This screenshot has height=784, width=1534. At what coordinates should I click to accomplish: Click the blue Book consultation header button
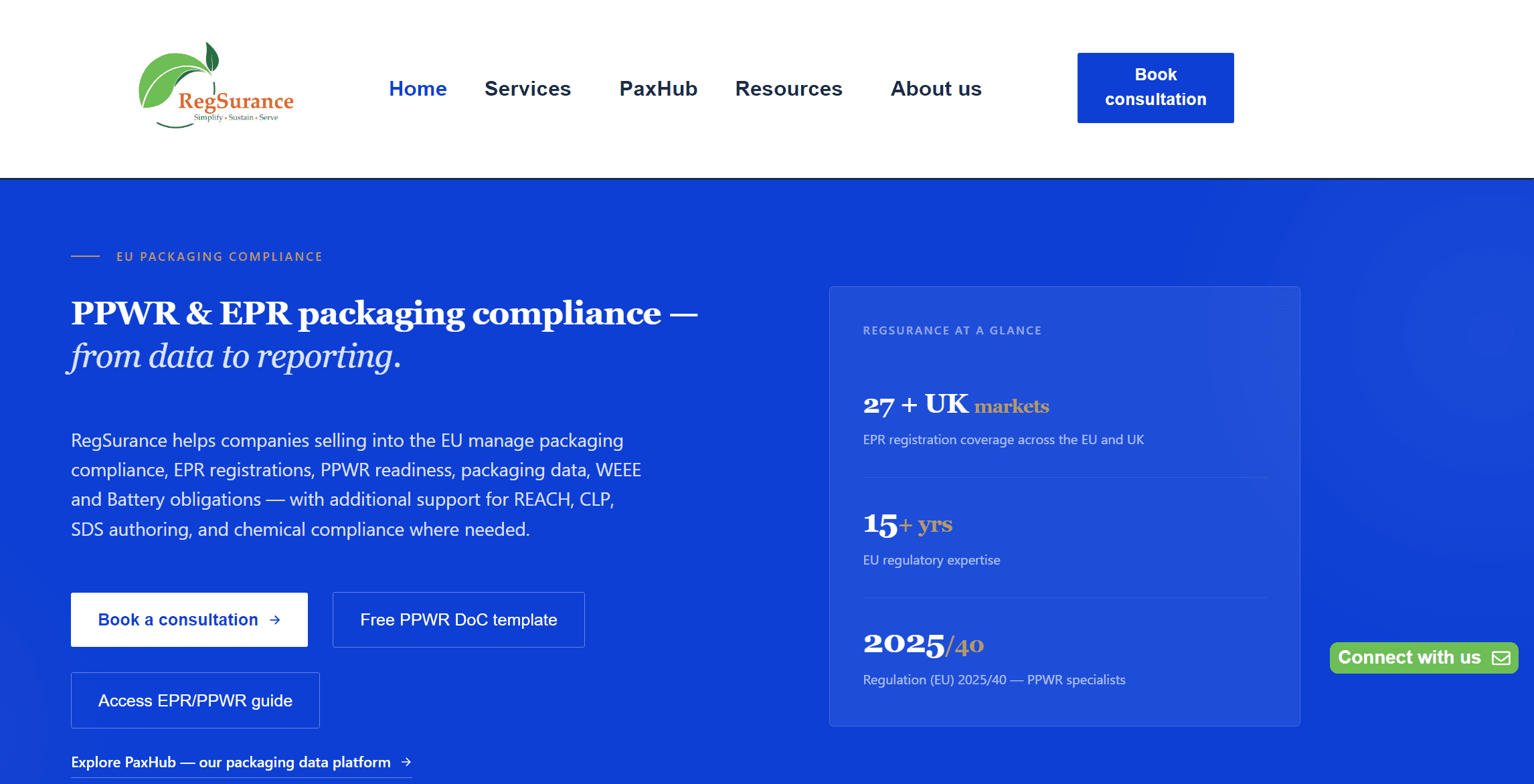1155,88
